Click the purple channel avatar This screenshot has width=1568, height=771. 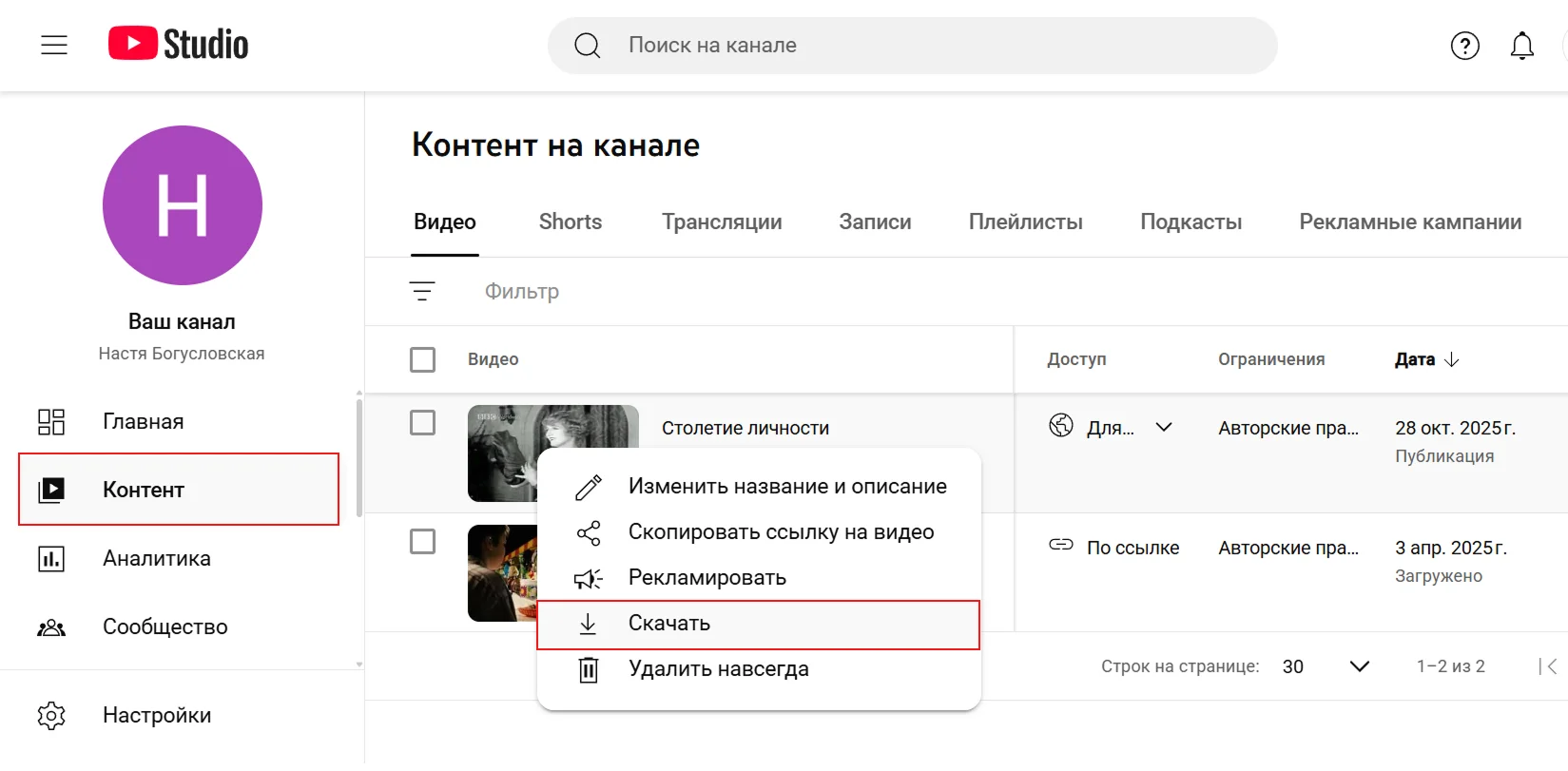click(x=183, y=205)
